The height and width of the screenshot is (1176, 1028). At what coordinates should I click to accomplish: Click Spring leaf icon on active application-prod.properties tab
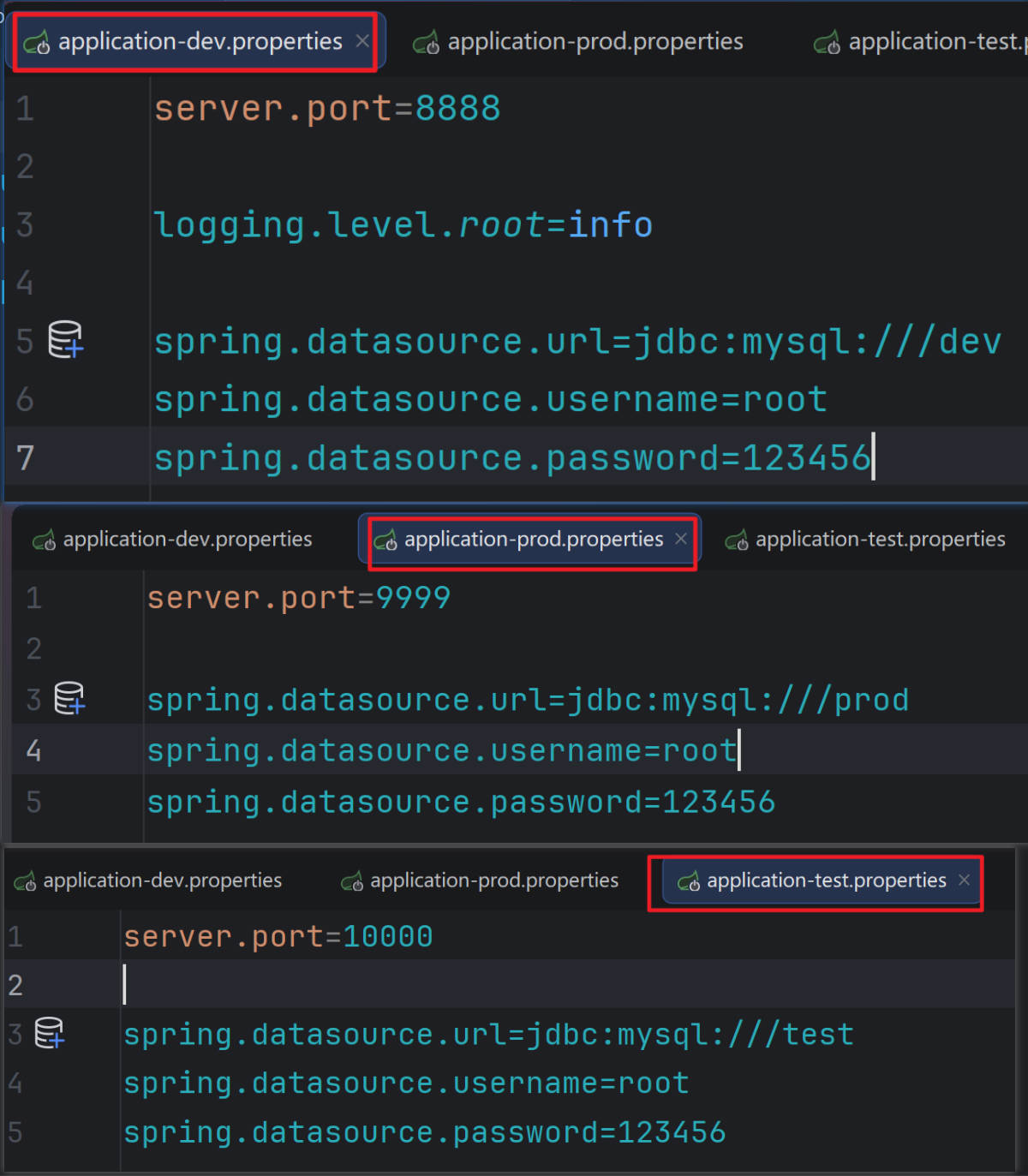[x=385, y=540]
